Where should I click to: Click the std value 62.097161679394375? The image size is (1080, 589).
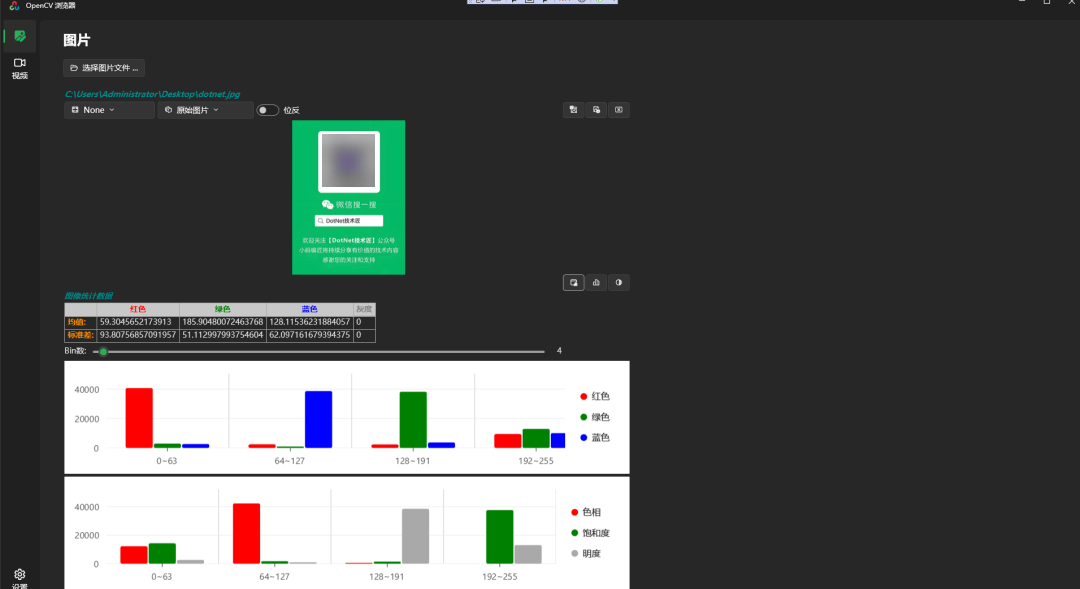point(309,335)
